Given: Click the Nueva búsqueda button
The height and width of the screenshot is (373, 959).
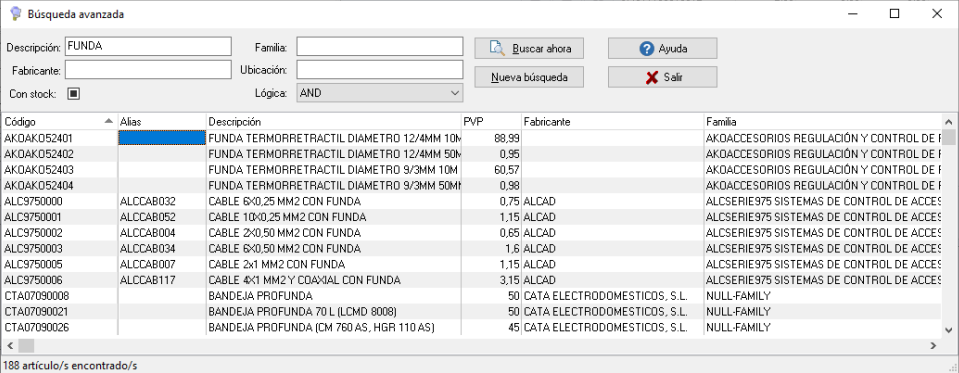Looking at the screenshot, I should (529, 77).
